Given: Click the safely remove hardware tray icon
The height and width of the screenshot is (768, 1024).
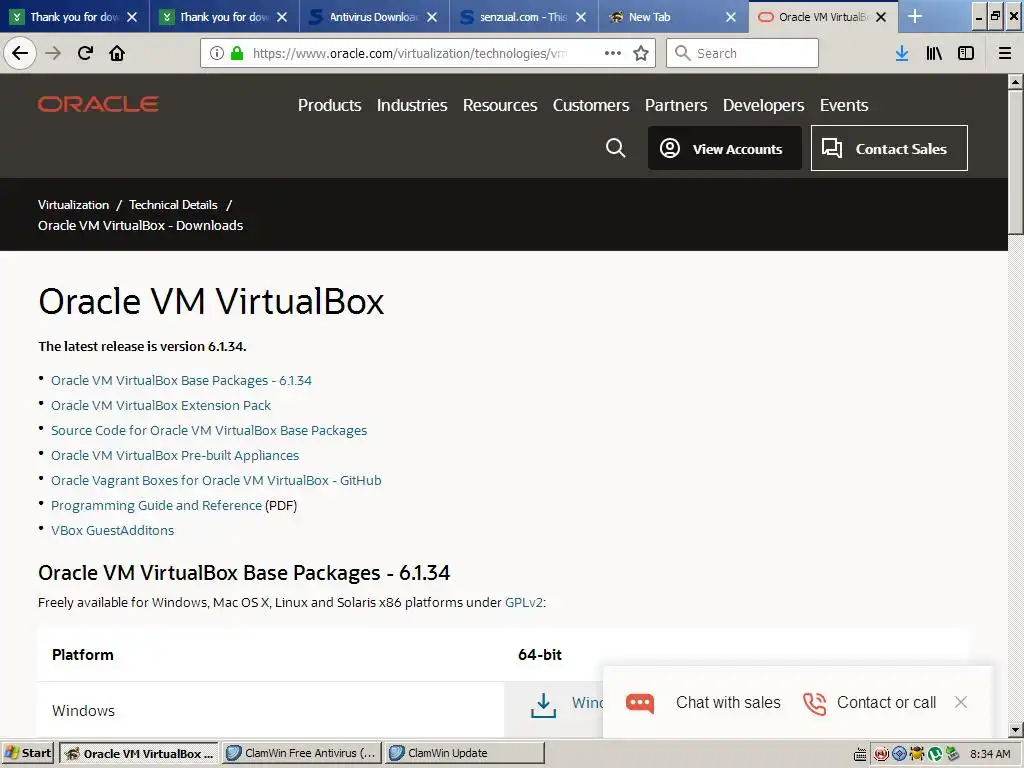Looking at the screenshot, I should point(952,754).
